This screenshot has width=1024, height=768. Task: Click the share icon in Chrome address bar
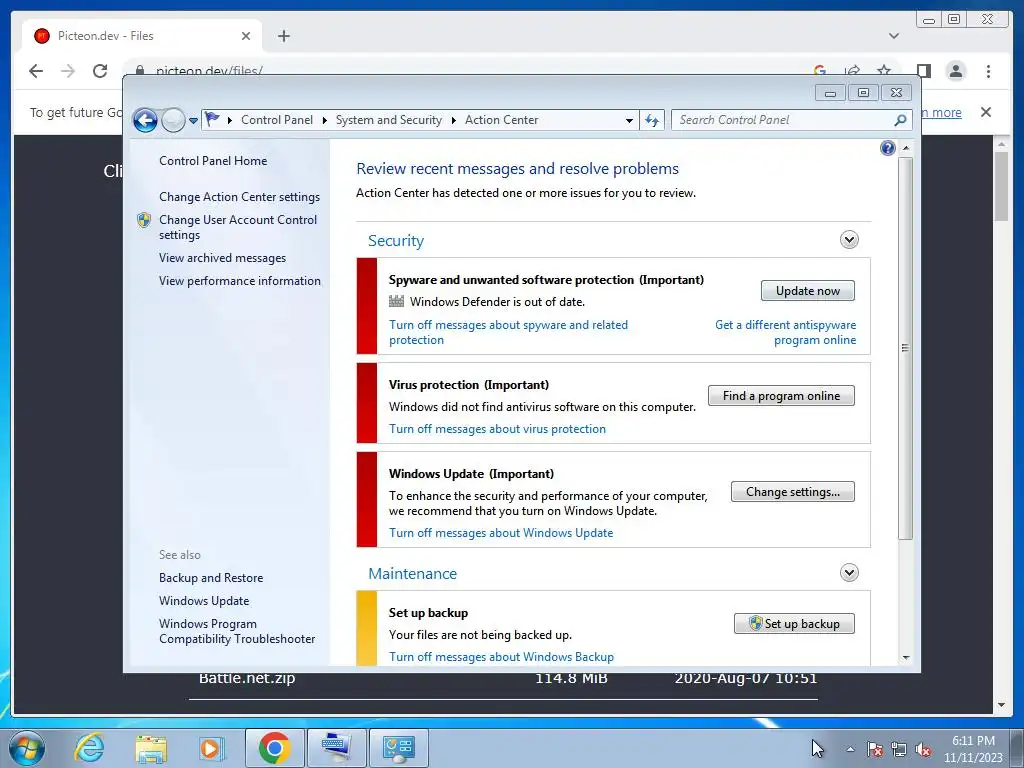point(852,71)
